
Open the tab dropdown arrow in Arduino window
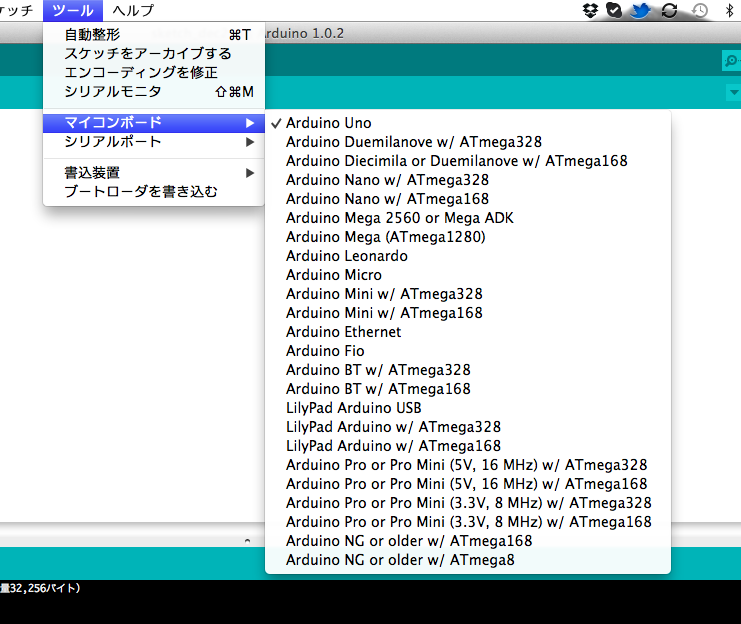[x=733, y=92]
